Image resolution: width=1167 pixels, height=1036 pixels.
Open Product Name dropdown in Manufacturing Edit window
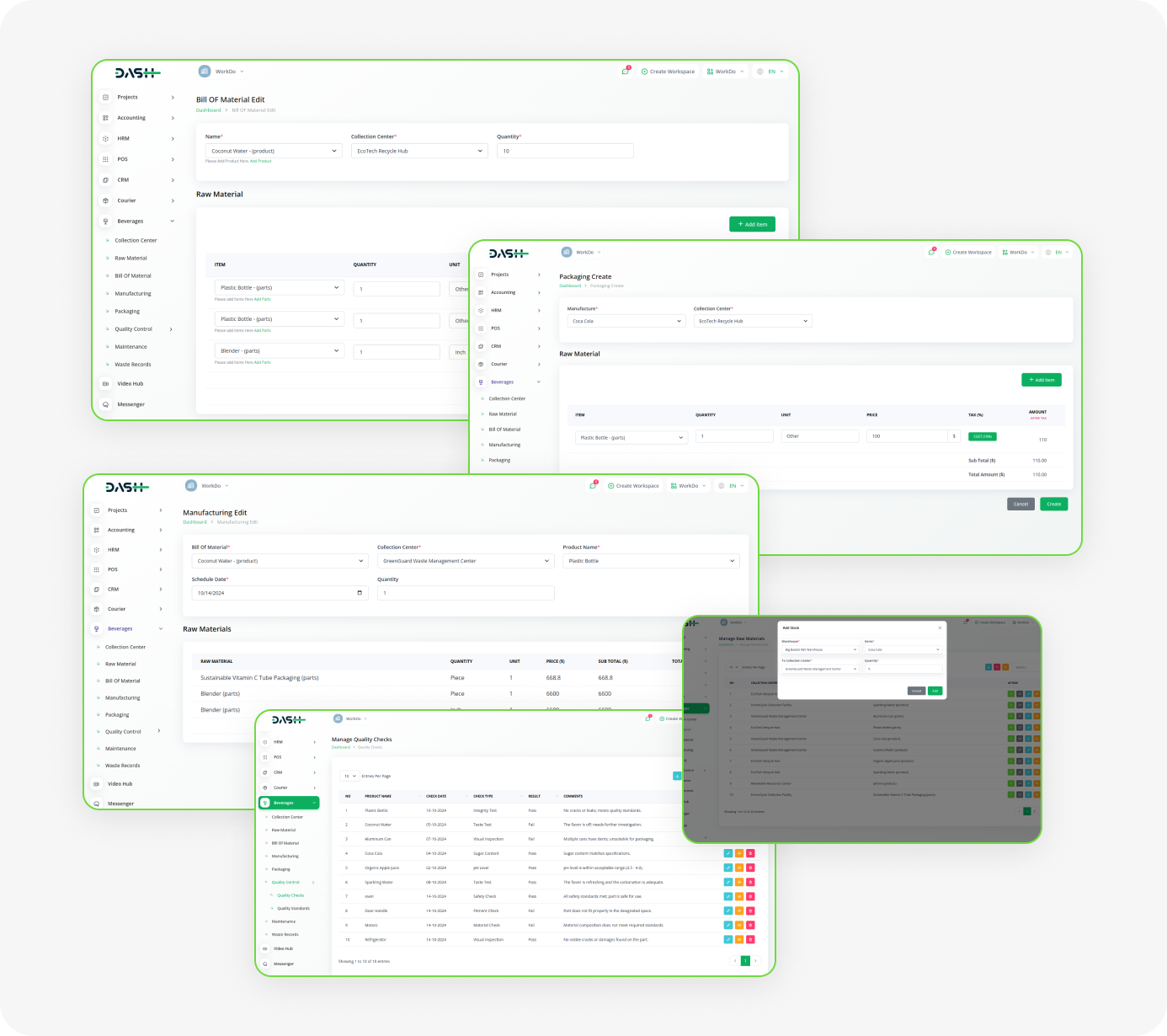[651, 561]
